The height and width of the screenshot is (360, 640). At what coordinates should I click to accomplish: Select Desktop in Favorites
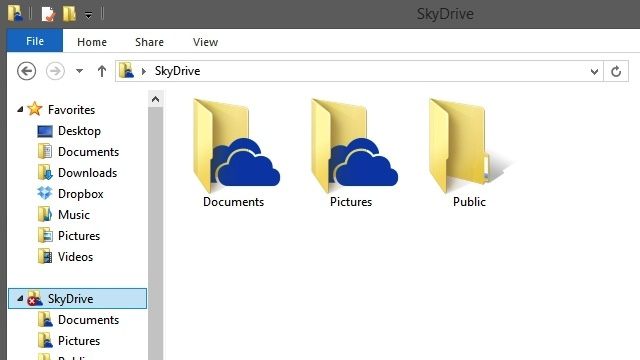pyautogui.click(x=69, y=131)
